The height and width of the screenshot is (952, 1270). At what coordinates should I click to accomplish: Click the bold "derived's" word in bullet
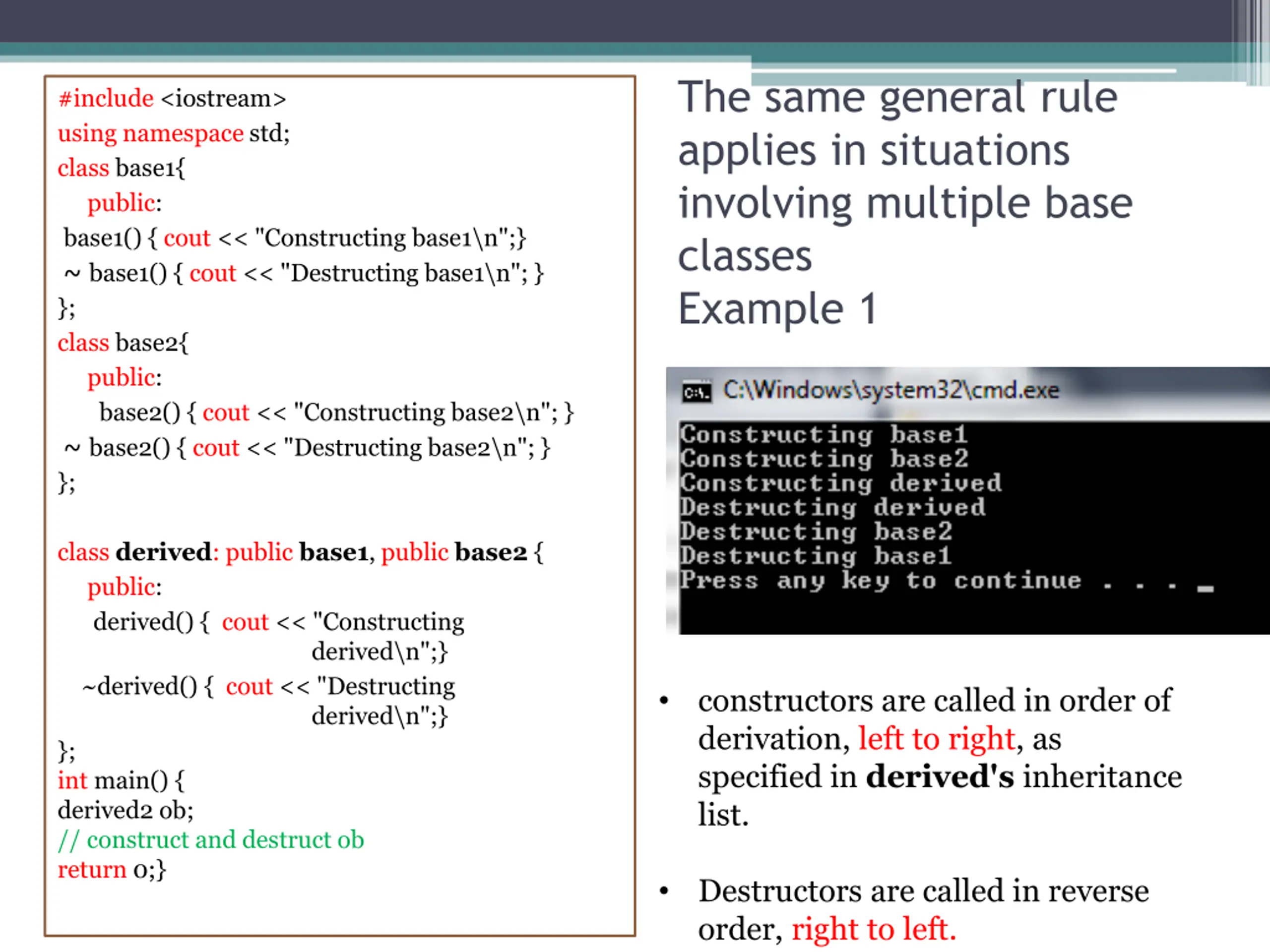pos(940,777)
